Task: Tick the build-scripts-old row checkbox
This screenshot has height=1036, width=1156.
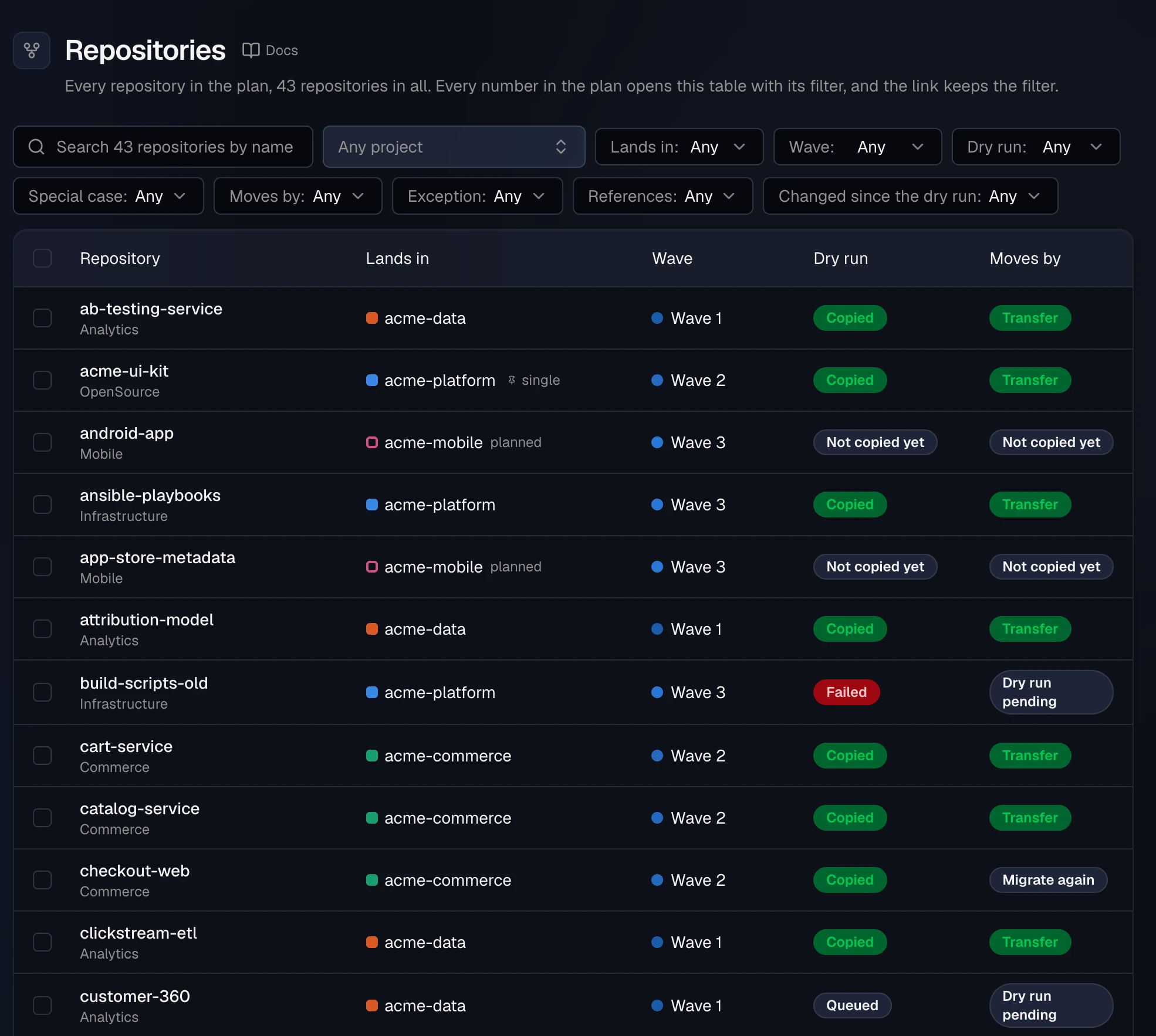Action: click(x=42, y=692)
